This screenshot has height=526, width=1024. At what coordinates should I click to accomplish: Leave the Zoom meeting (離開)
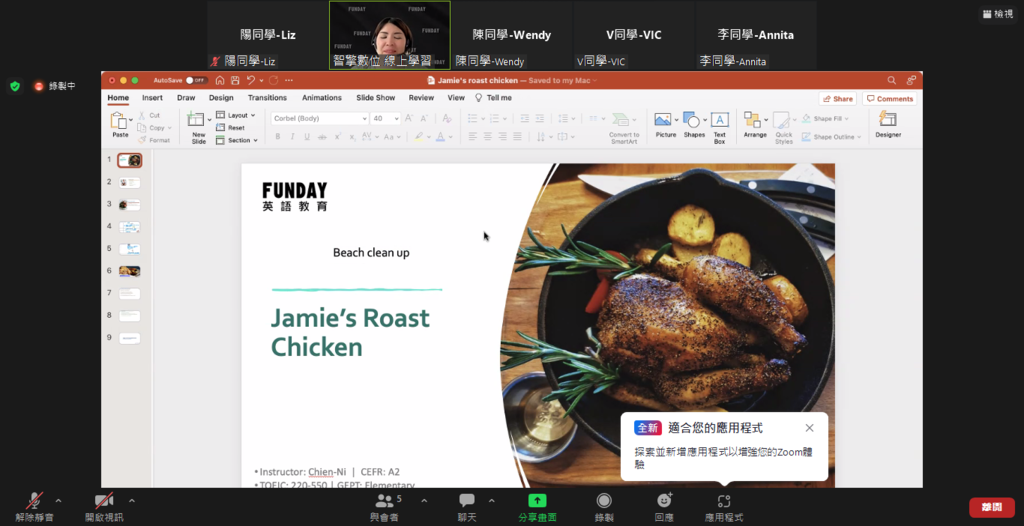(x=991, y=507)
